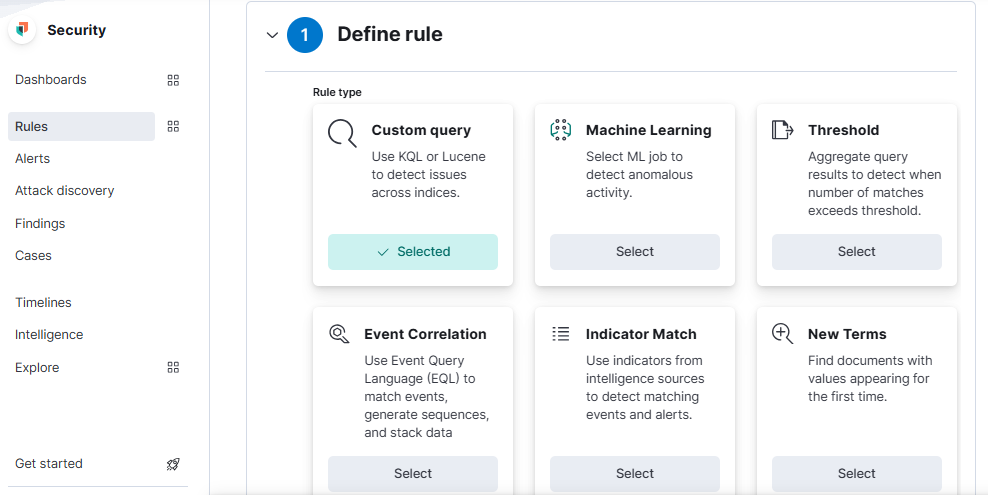Open Attack discovery in the sidebar

pyautogui.click(x=65, y=191)
